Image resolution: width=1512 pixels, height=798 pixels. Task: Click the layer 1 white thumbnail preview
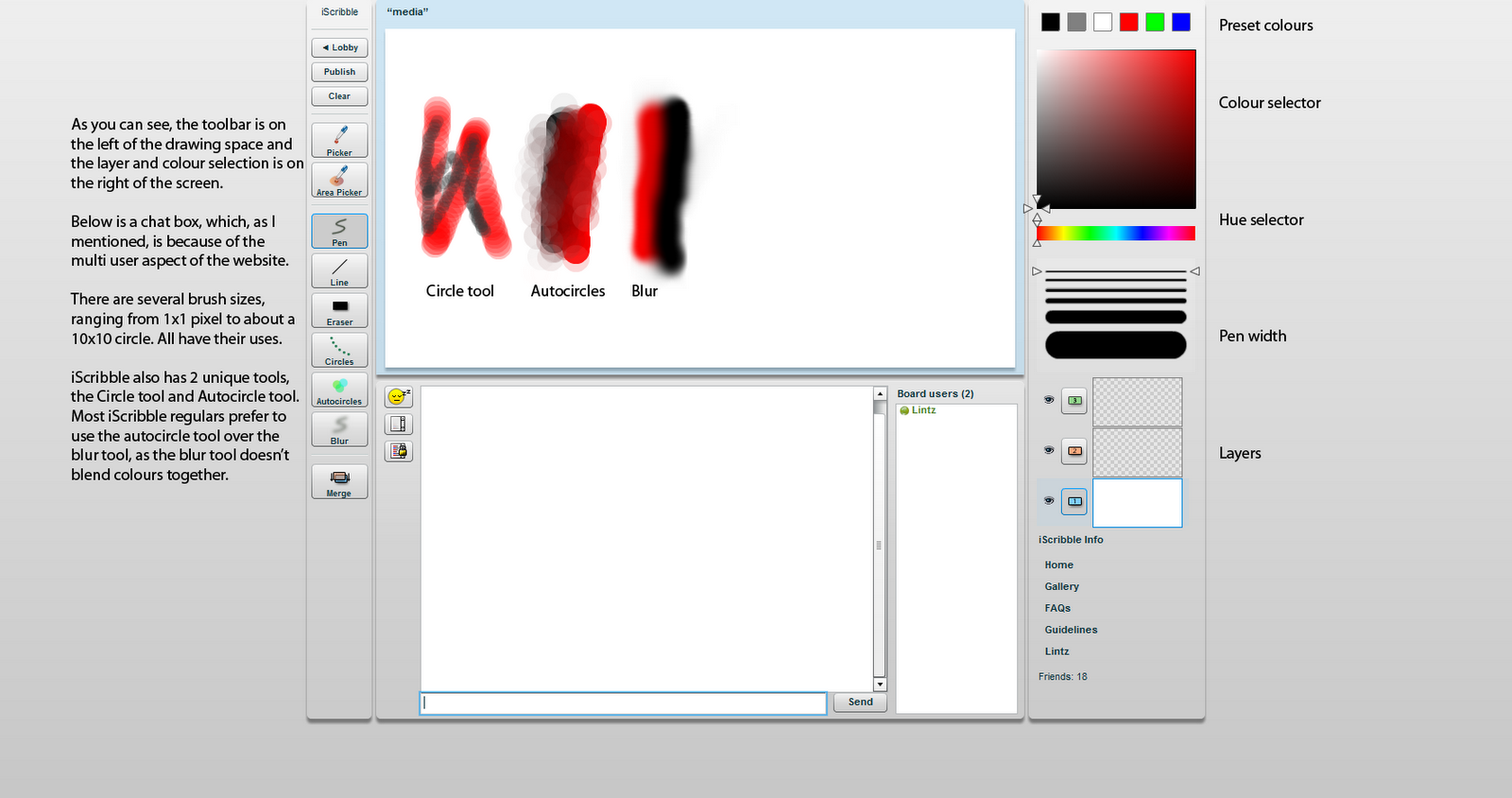pos(1138,502)
